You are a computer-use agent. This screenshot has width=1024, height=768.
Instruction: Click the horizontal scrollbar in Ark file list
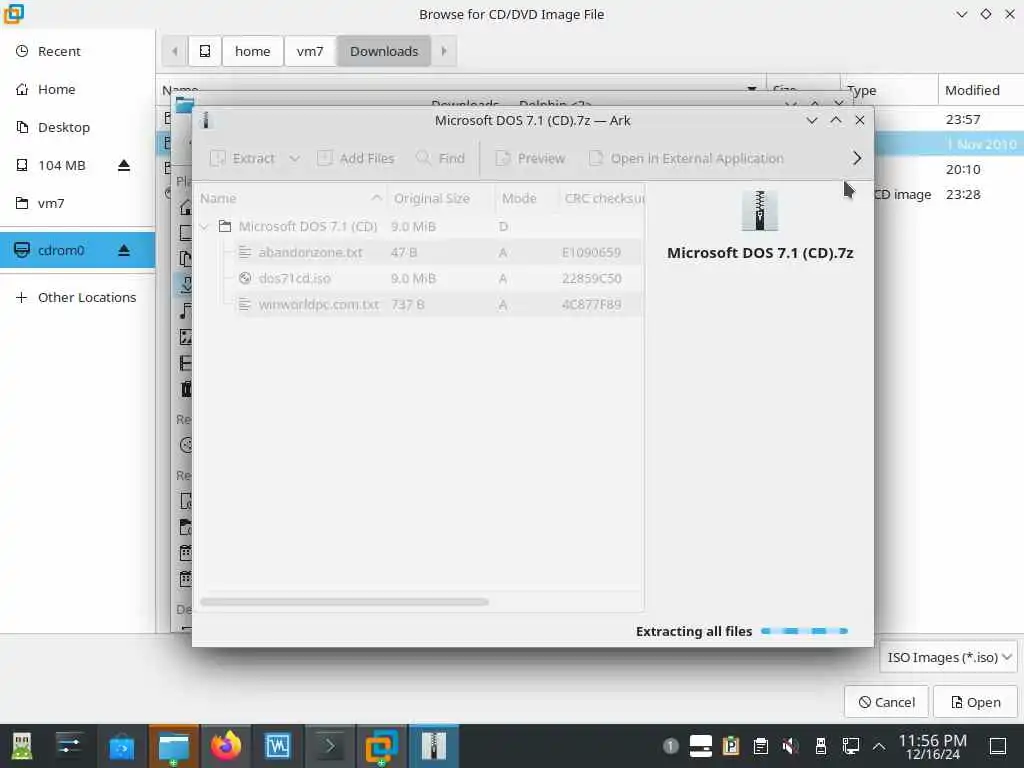pos(344,601)
